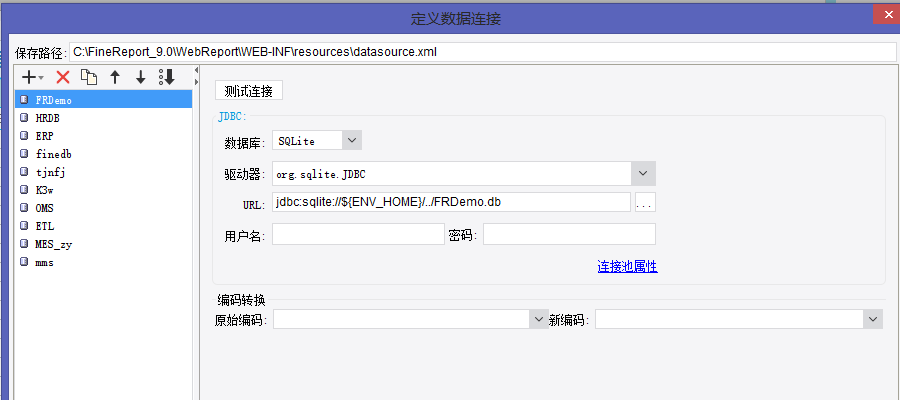
Task: Open the 连接池属性 link
Action: click(627, 267)
